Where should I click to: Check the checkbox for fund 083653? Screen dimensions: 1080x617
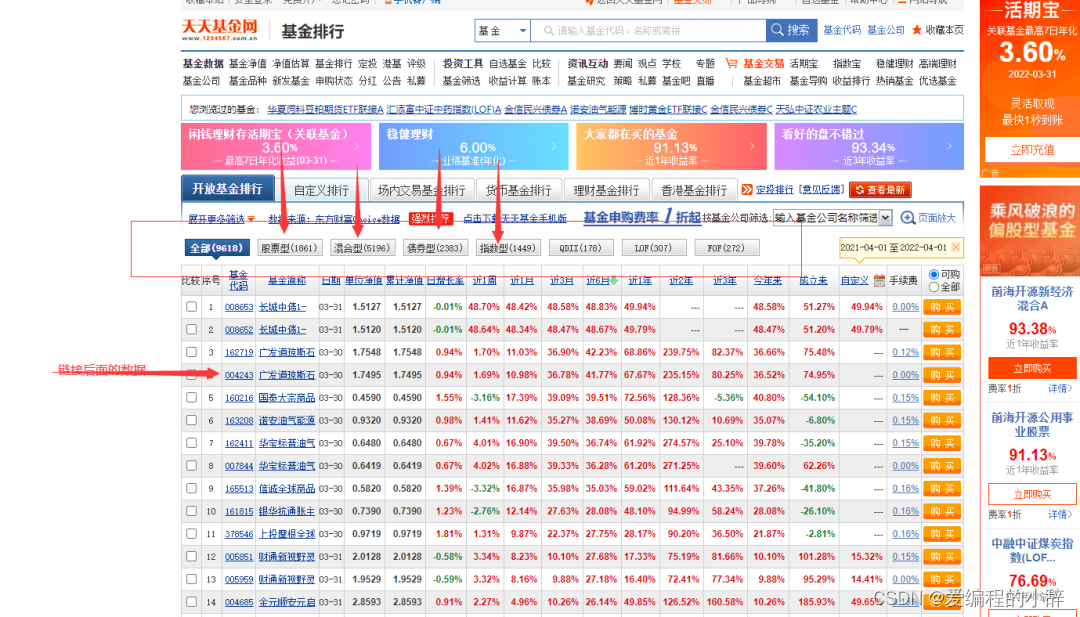[x=191, y=306]
